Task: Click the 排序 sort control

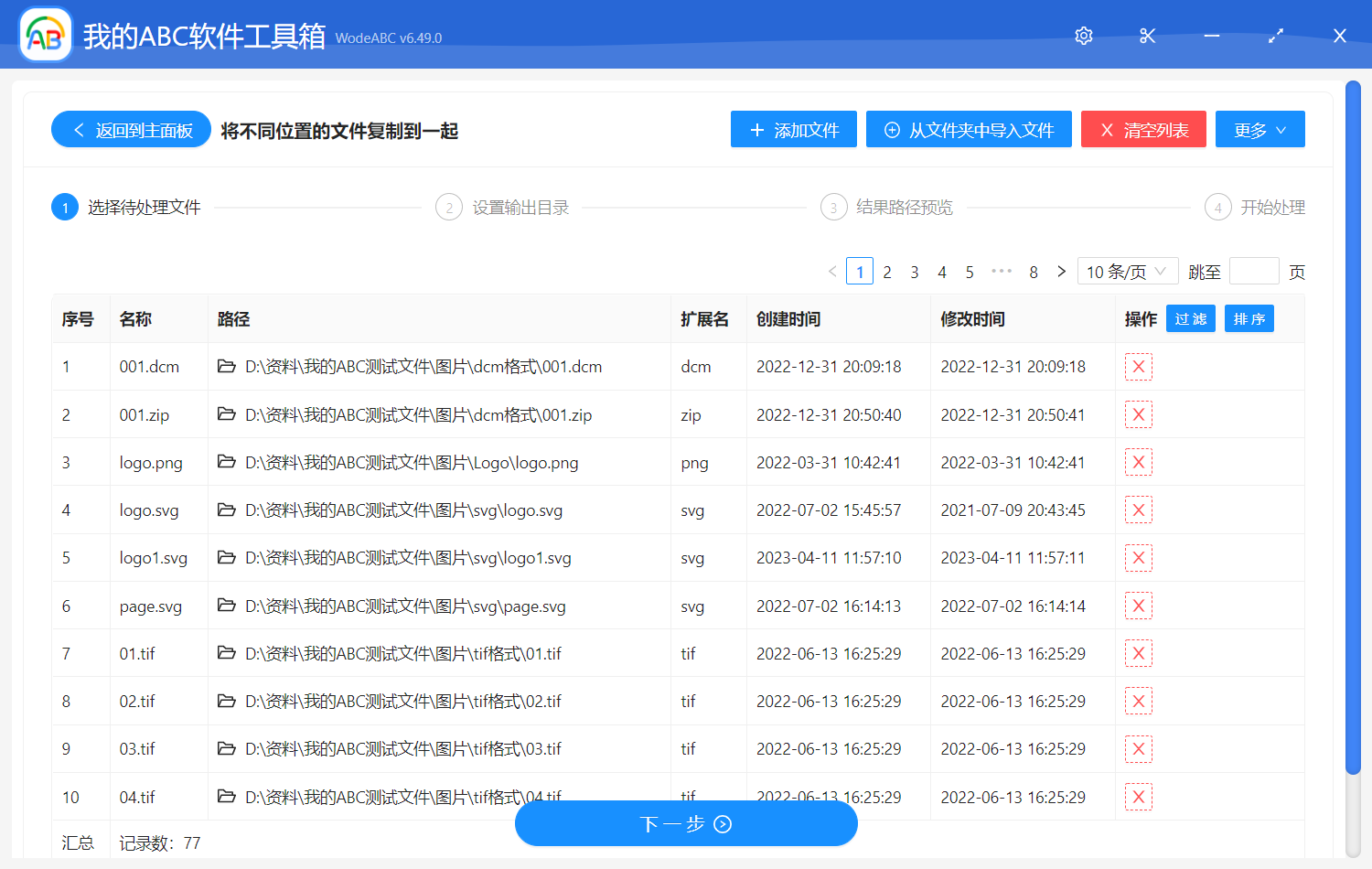Action: click(1249, 318)
